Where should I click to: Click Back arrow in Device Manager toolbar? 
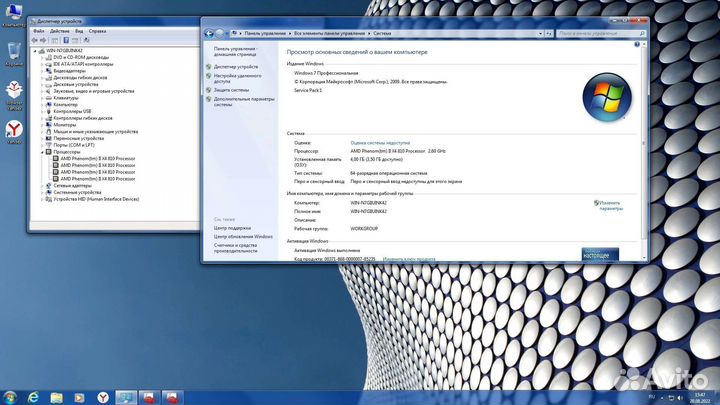pos(34,40)
